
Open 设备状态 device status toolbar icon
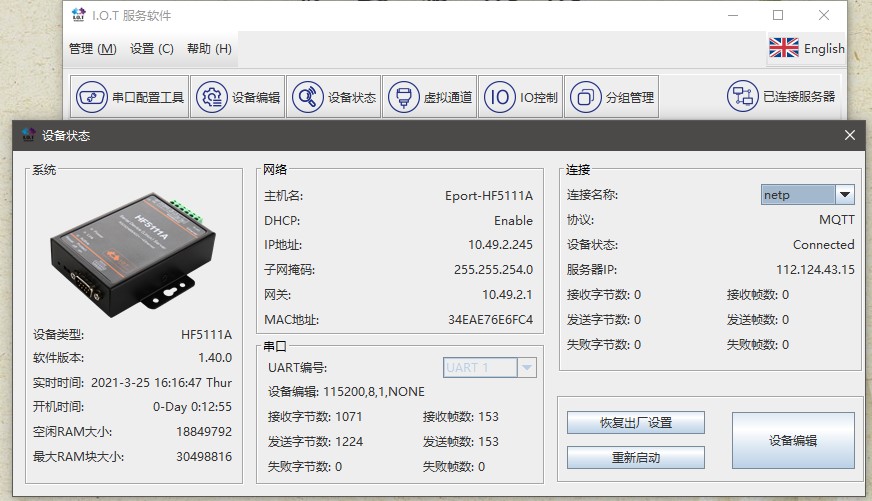coord(335,97)
